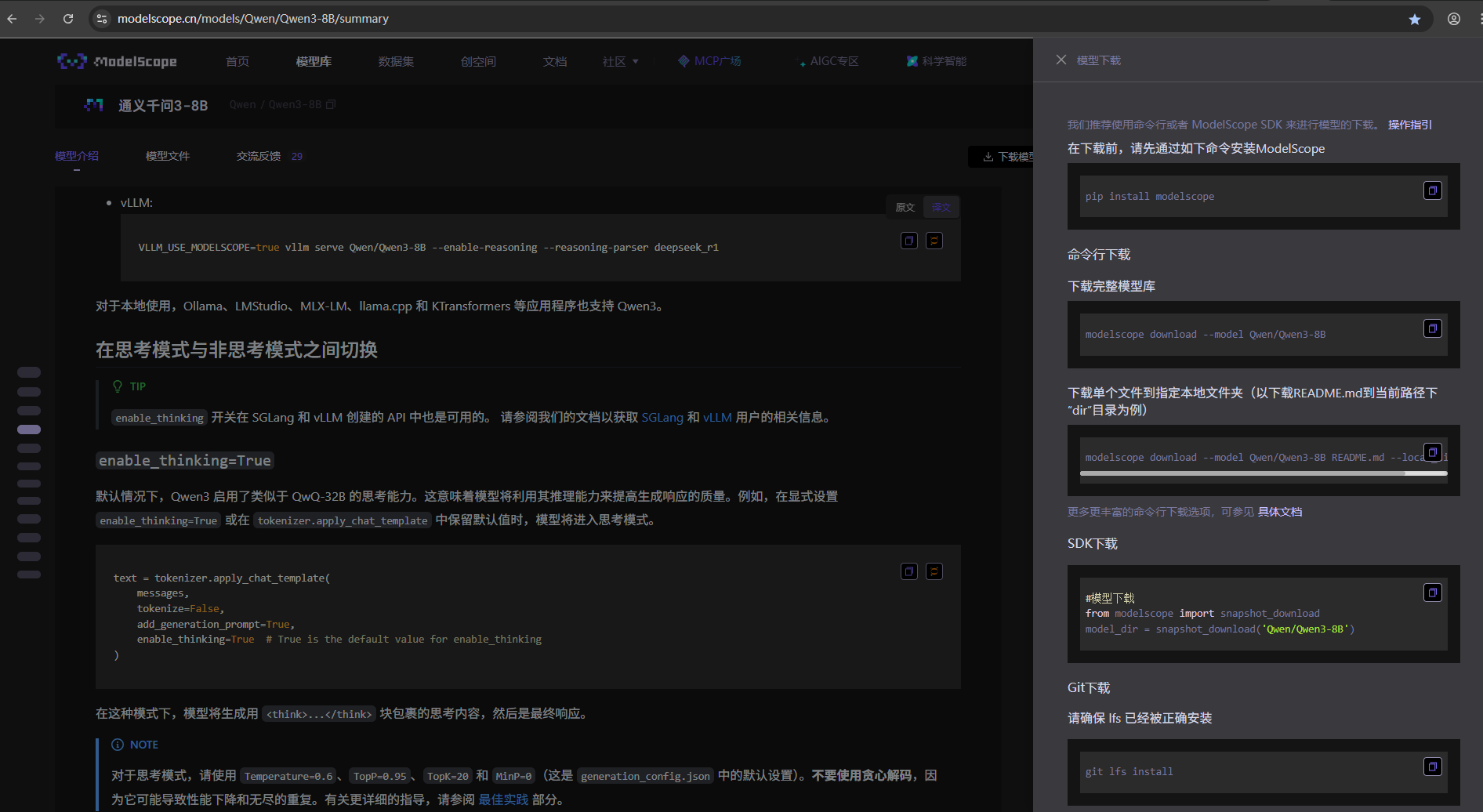Click the 命令行下载 section heading
The height and width of the screenshot is (812, 1483).
1099,255
